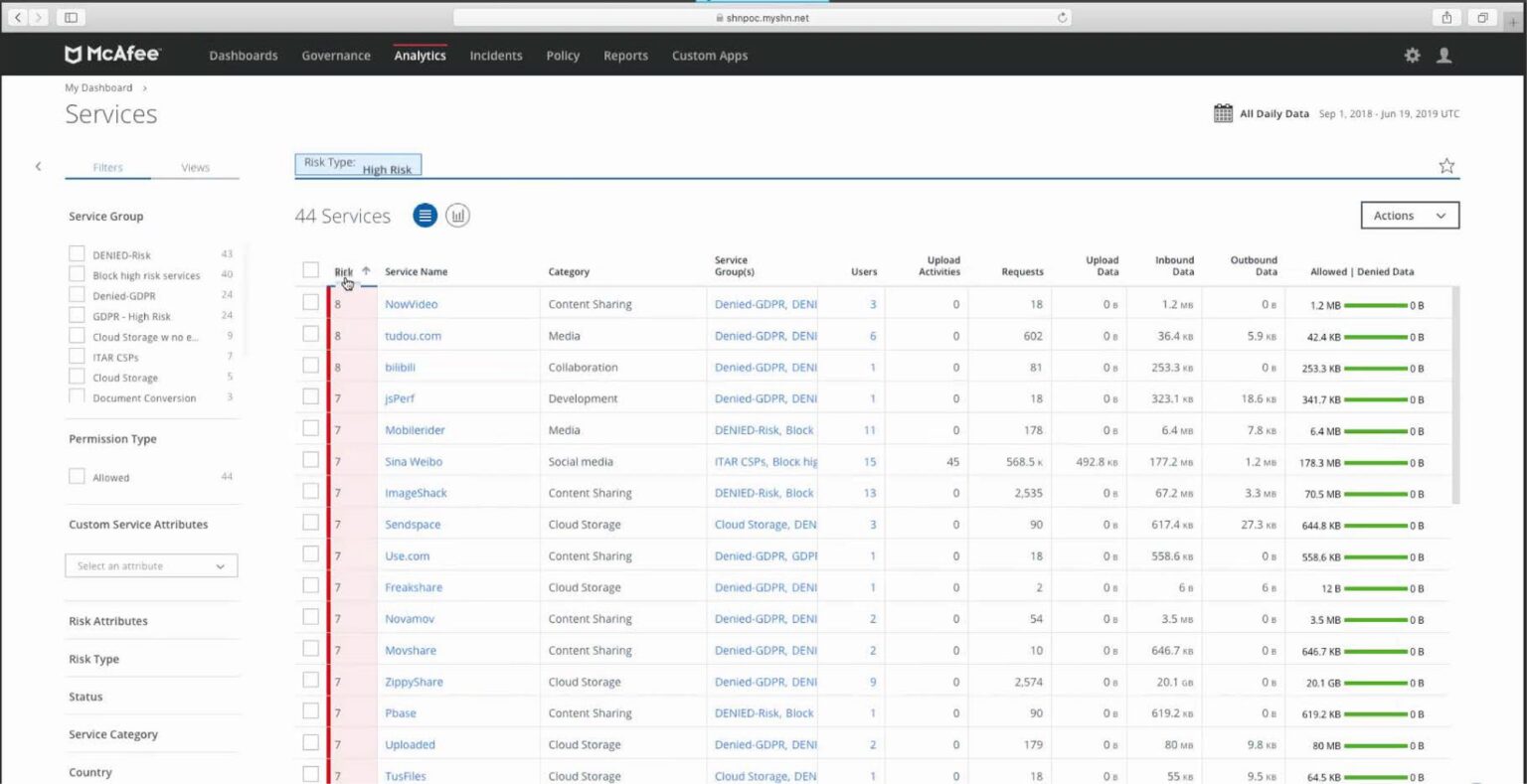
Task: Expand the Country filter section
Action: [x=90, y=772]
